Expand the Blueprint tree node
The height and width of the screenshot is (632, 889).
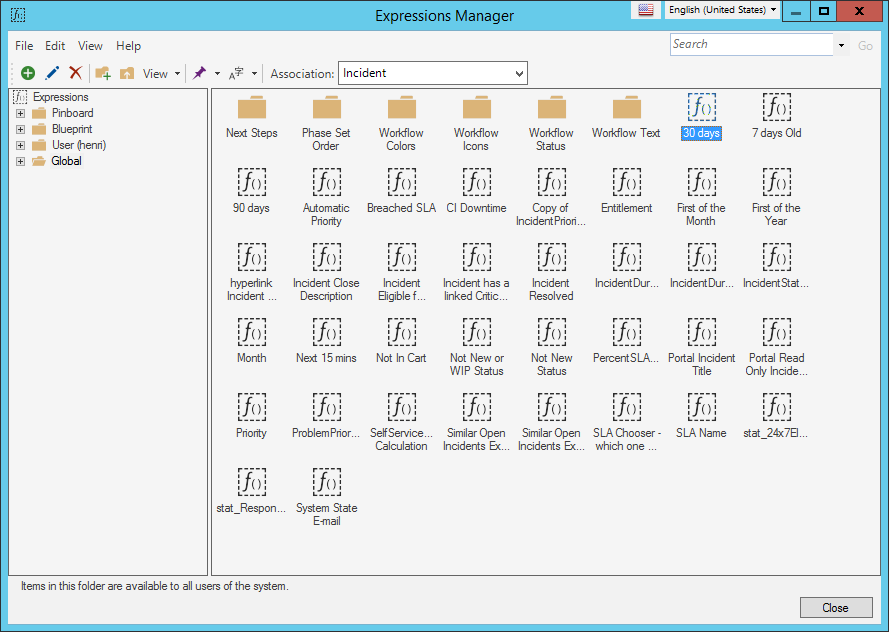20,129
